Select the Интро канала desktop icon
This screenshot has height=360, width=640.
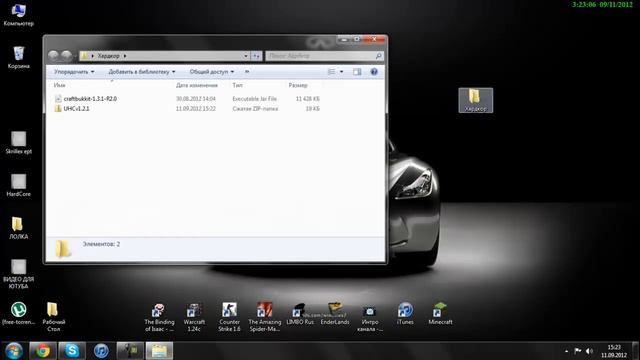tap(370, 318)
